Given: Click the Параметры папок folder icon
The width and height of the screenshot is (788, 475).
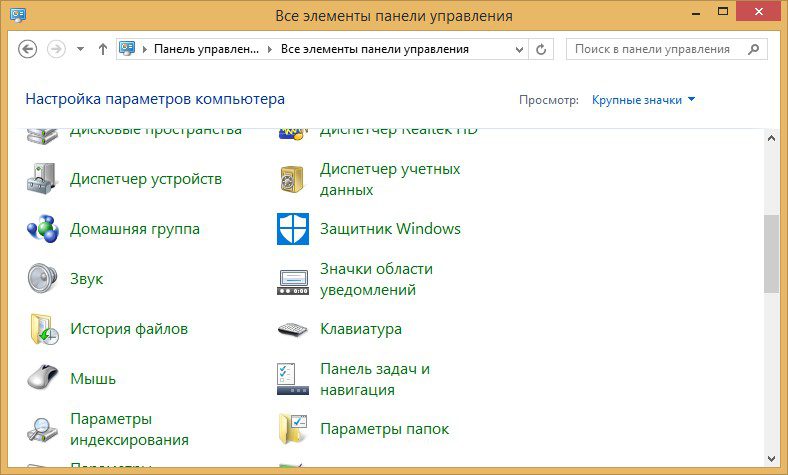Looking at the screenshot, I should click(292, 429).
